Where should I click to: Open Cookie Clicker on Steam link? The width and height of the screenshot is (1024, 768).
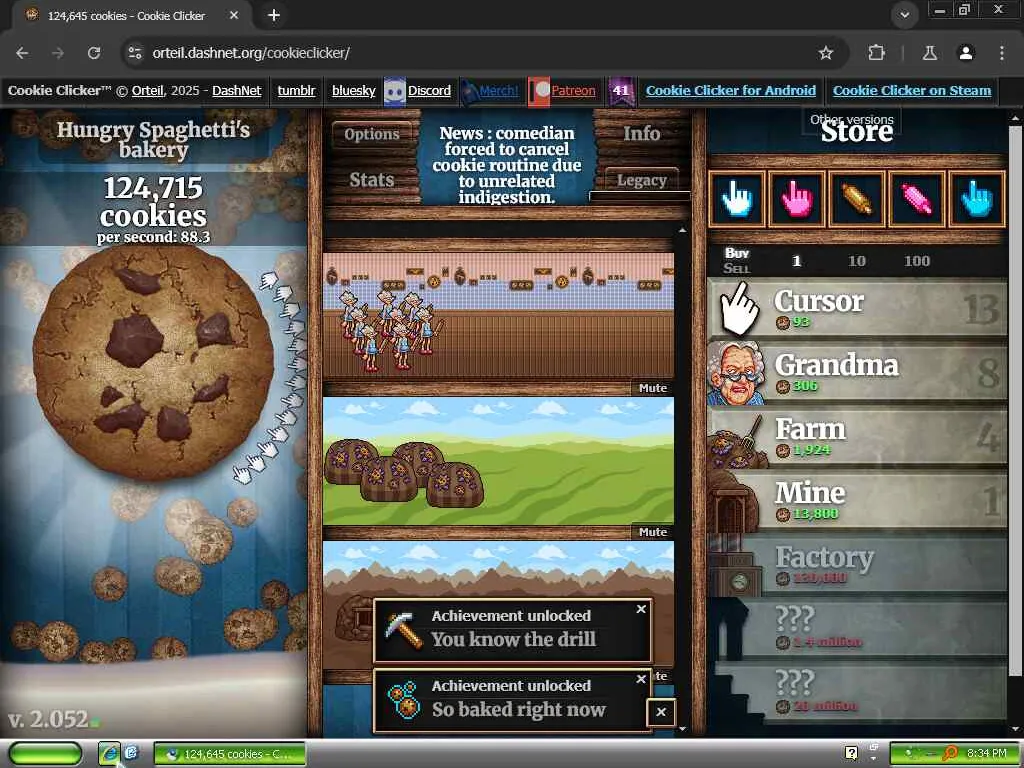coord(912,91)
